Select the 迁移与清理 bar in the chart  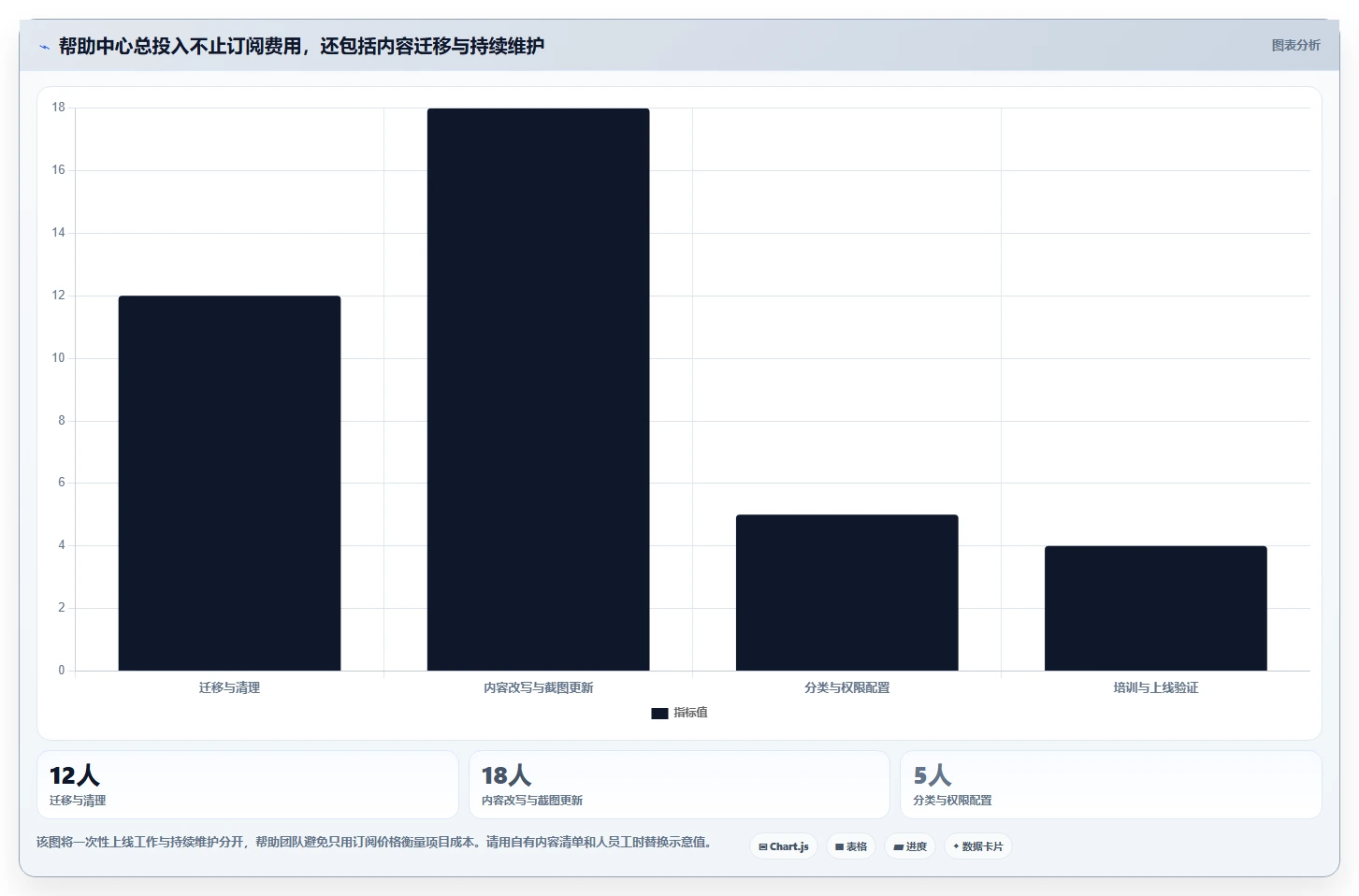click(229, 483)
